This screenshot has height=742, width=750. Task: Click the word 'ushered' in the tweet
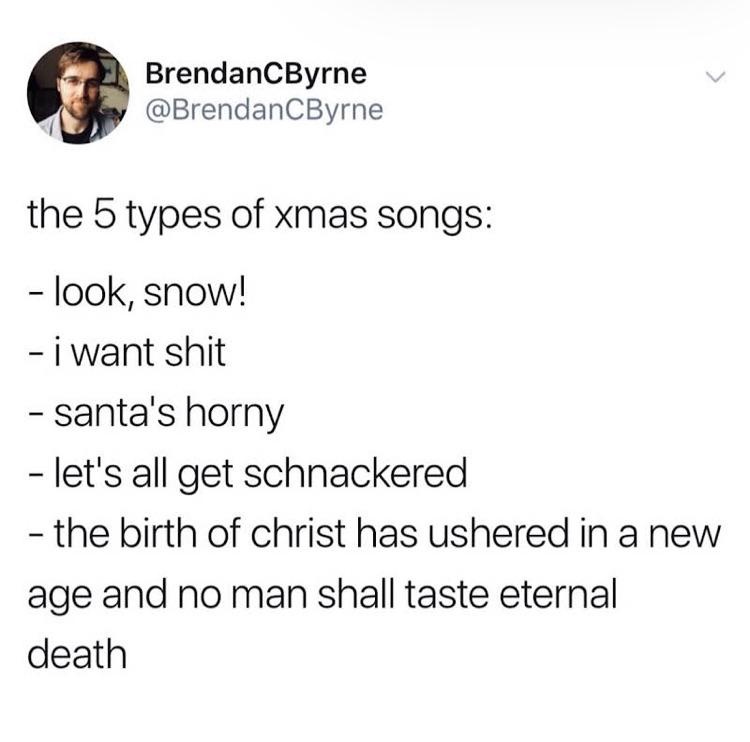pyautogui.click(x=498, y=533)
